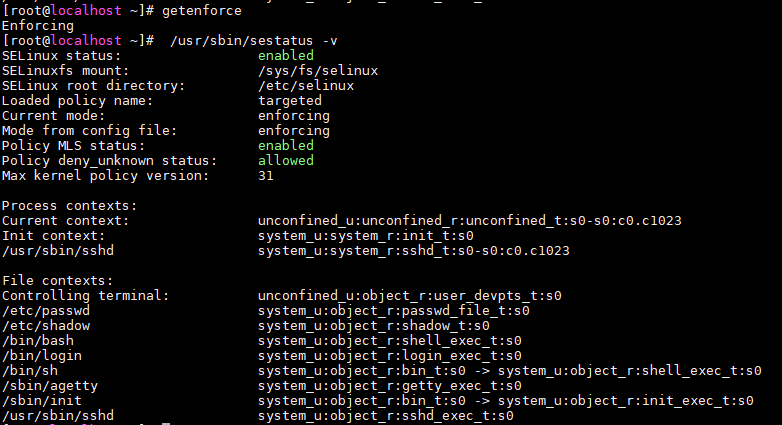Click the enforcing value beside Current mode

[293, 115]
